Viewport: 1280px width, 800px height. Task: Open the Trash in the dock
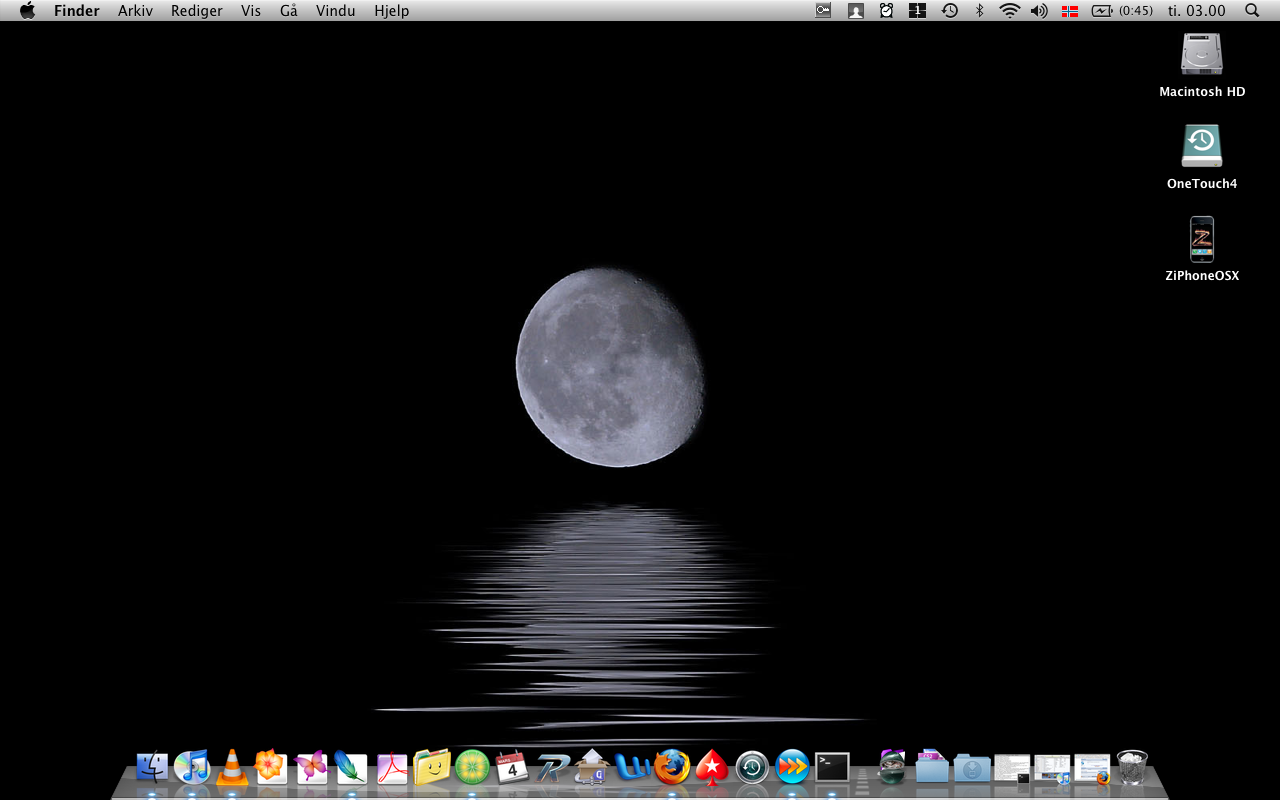(x=1132, y=767)
